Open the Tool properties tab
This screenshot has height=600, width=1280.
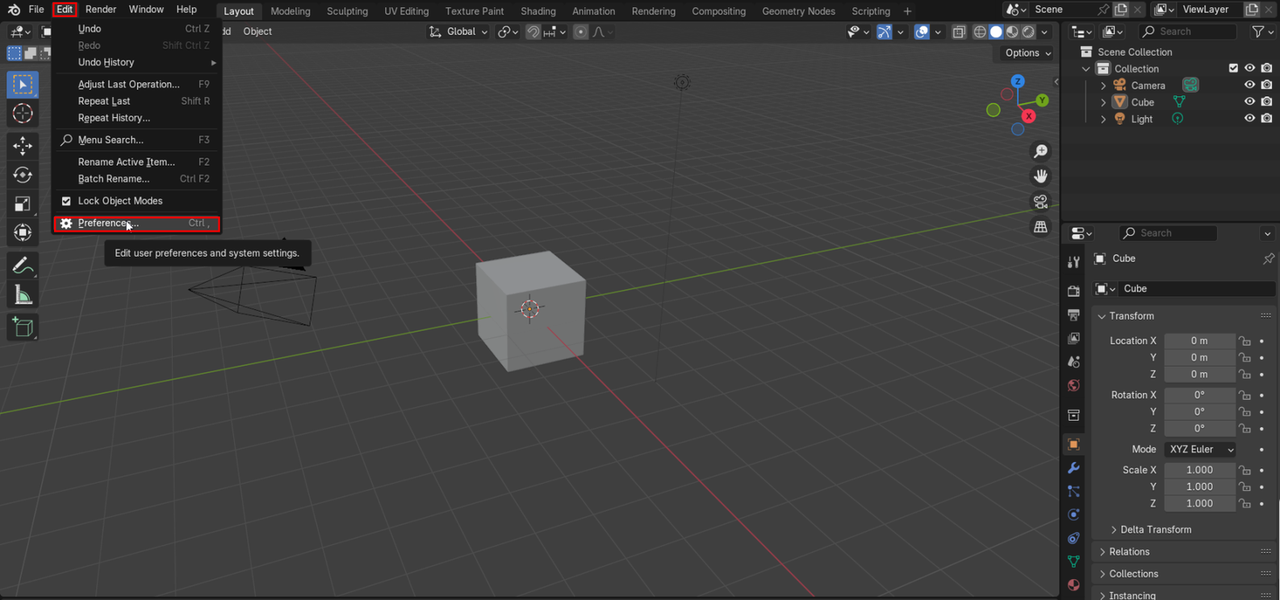pyautogui.click(x=1074, y=262)
